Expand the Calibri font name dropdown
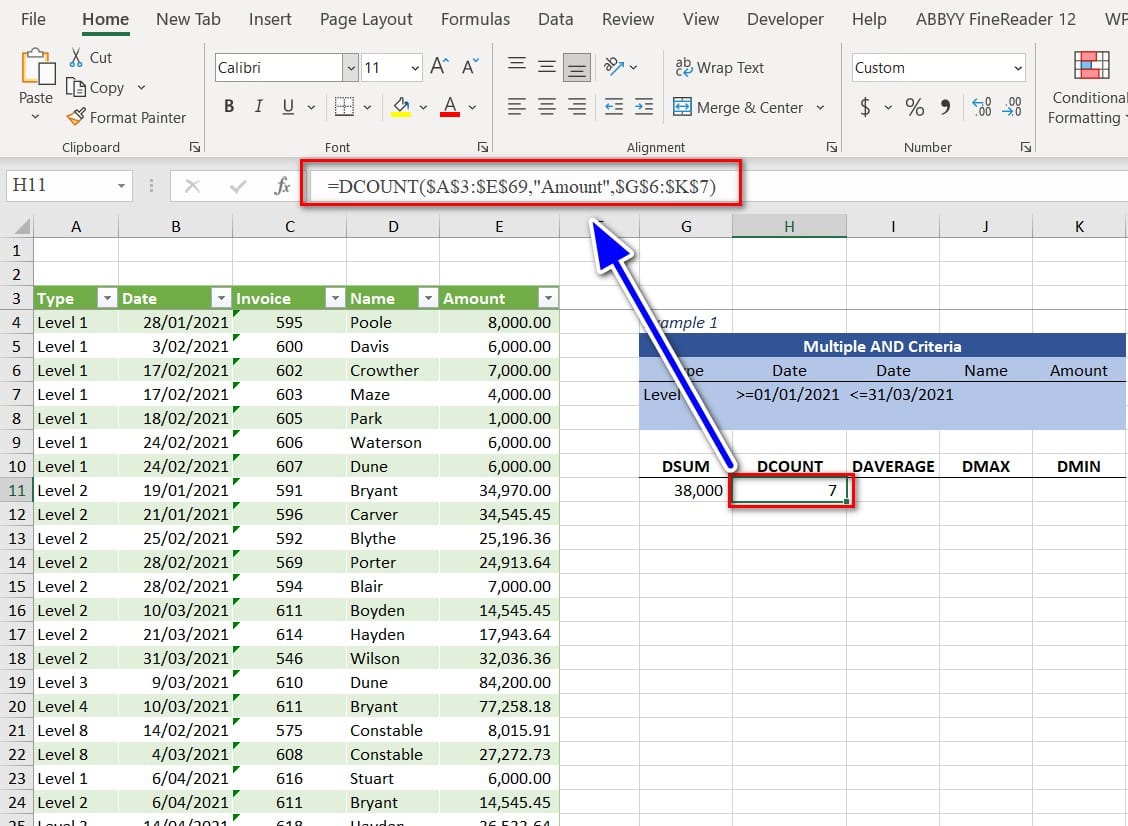Image resolution: width=1128 pixels, height=826 pixels. 350,68
